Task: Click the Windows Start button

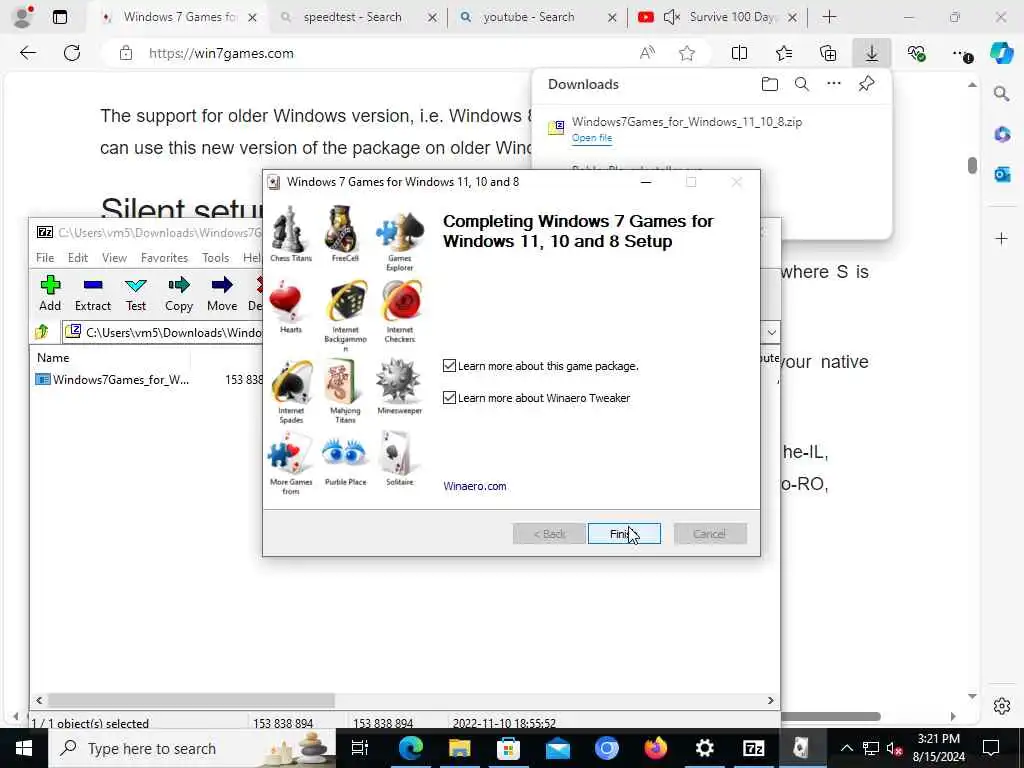Action: [24, 748]
